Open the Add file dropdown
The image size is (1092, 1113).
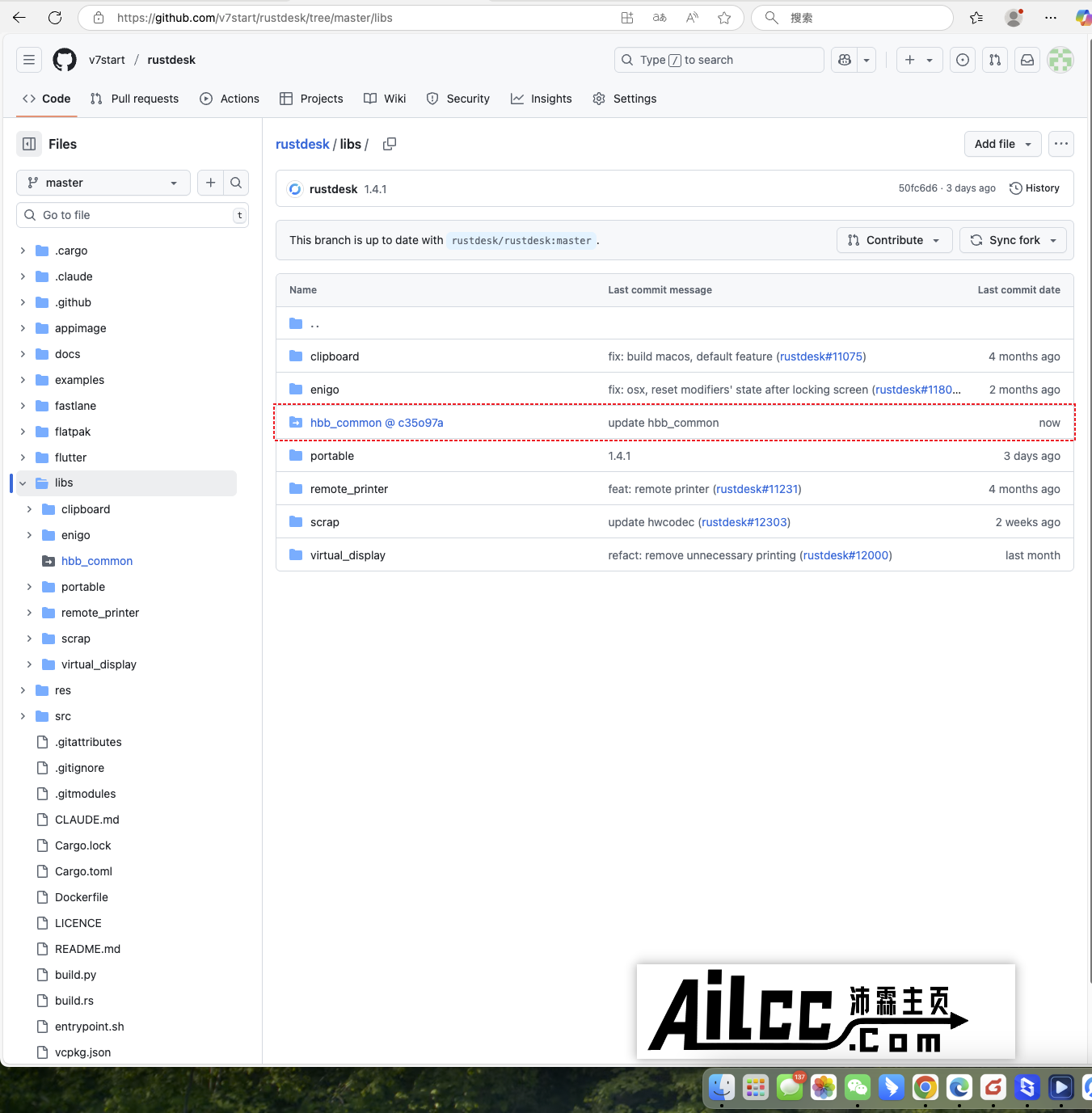tap(1003, 144)
